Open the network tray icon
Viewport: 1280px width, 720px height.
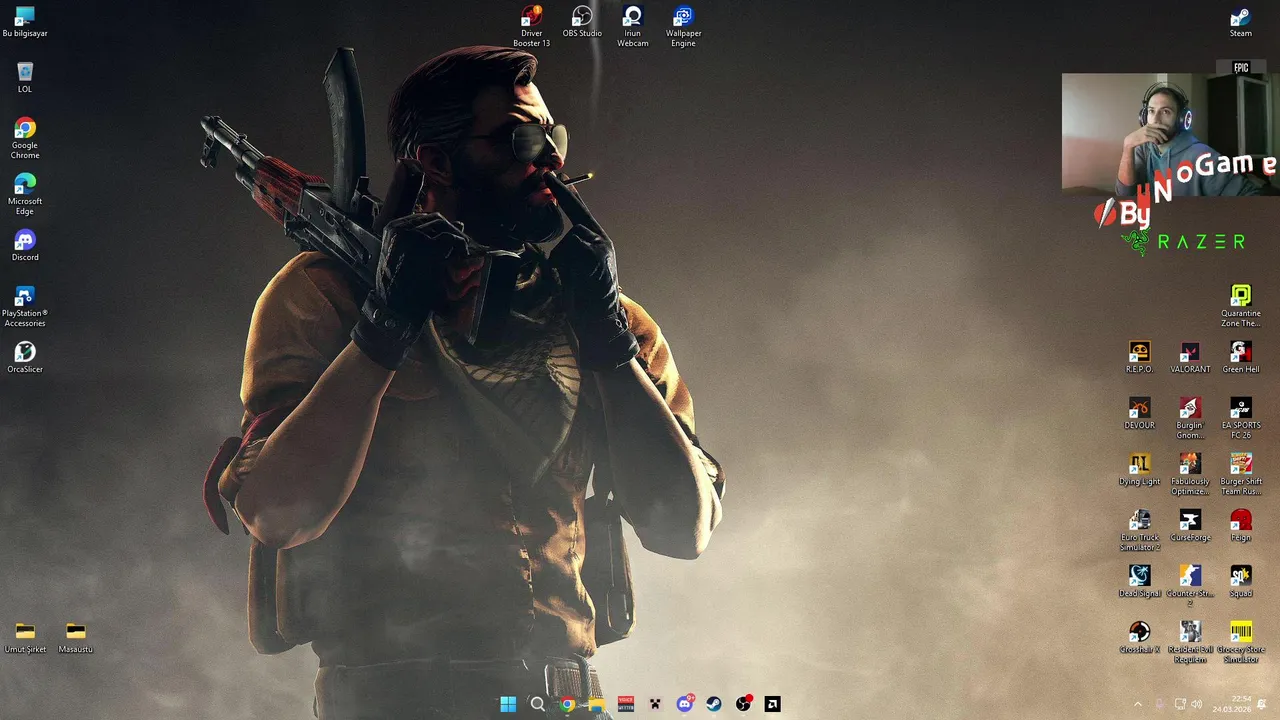(x=1180, y=704)
